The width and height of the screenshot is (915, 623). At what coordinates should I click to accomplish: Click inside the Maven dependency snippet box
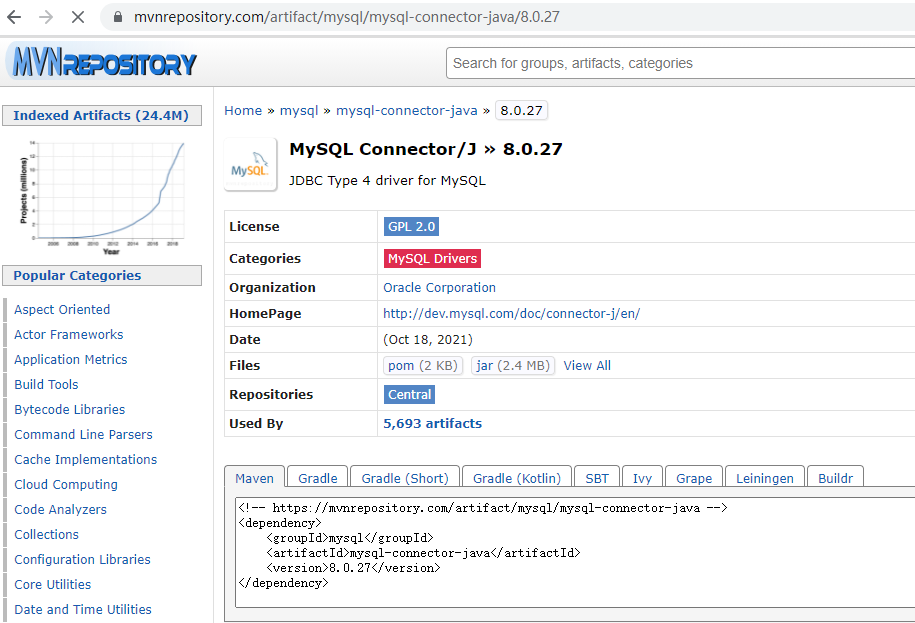575,552
